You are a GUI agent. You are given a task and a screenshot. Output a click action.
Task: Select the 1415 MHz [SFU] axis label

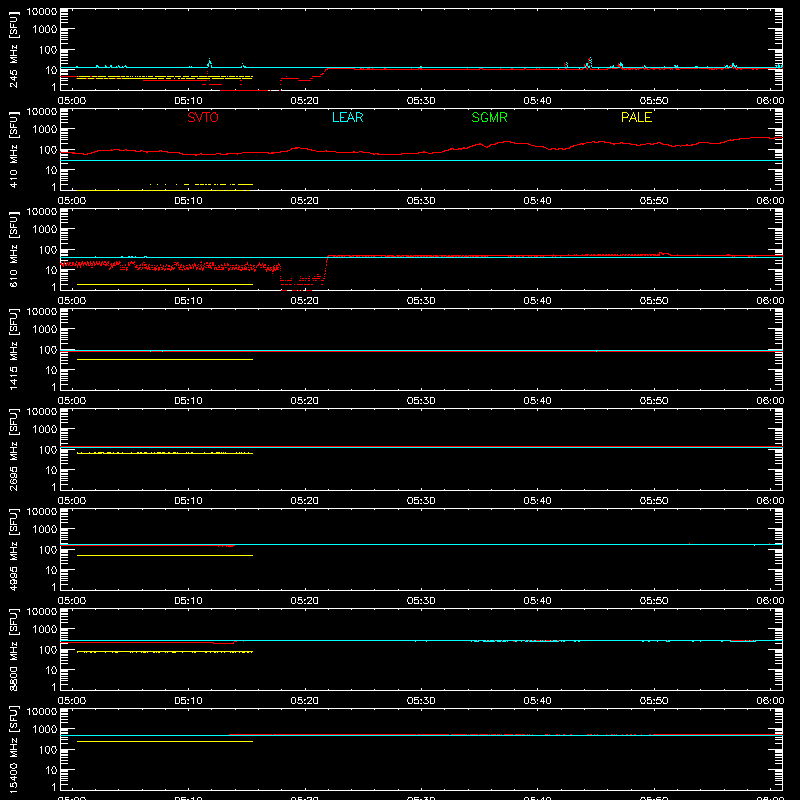click(13, 349)
